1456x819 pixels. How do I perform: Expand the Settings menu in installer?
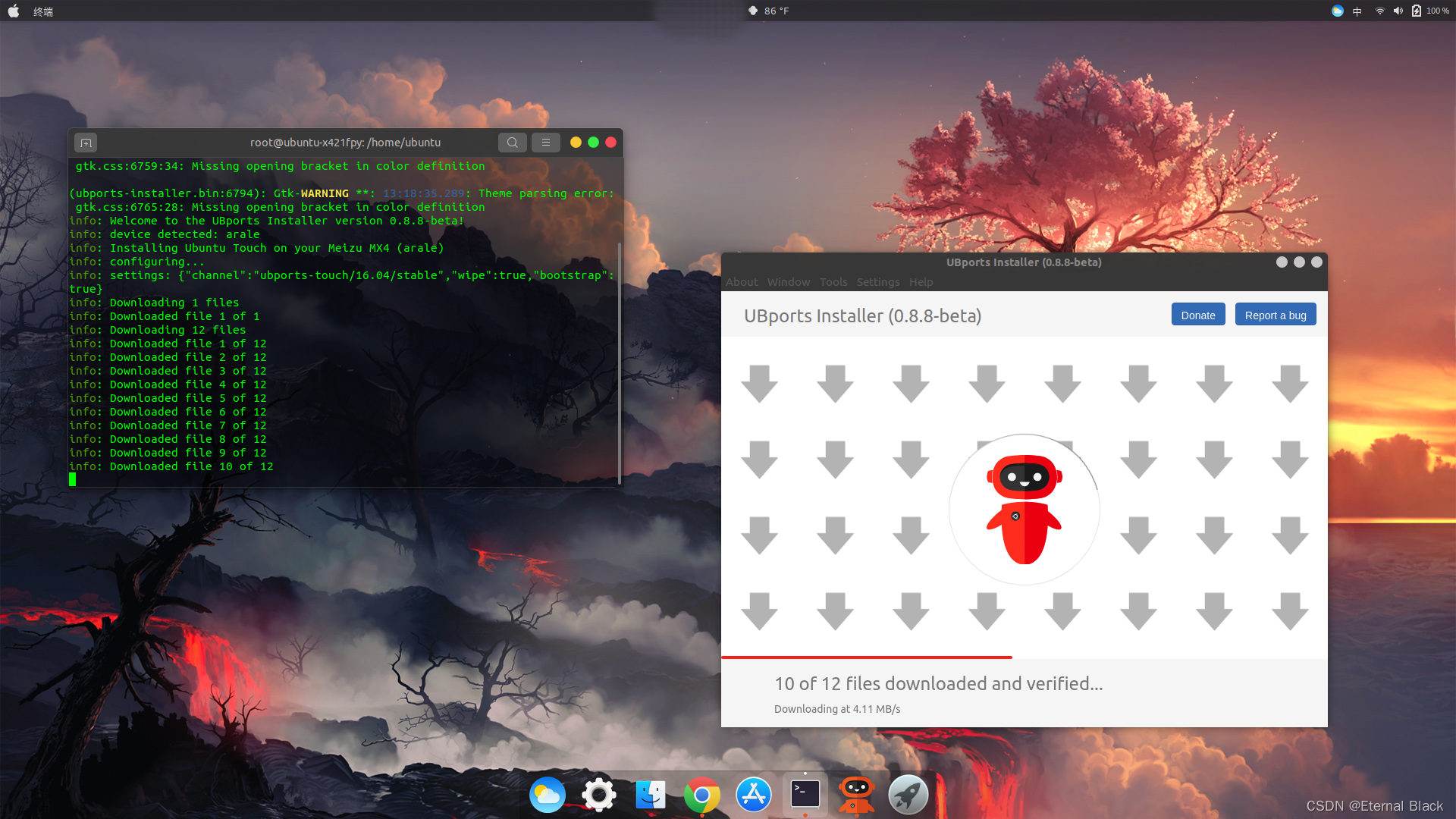tap(877, 282)
